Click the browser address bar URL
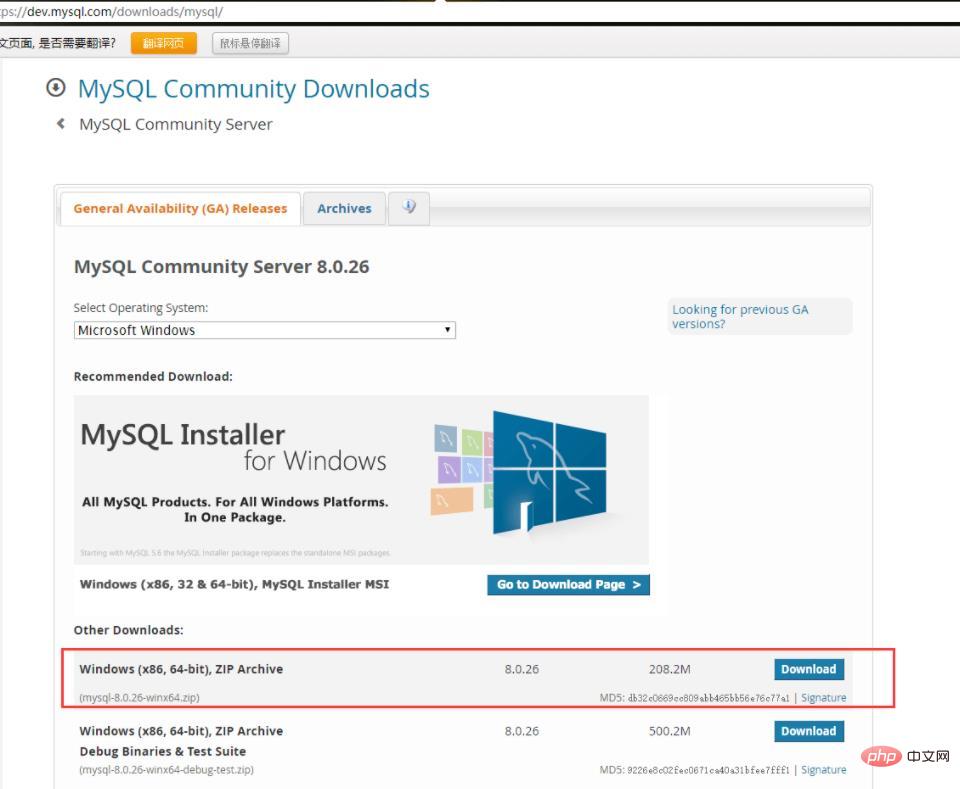960x789 pixels. click(111, 11)
